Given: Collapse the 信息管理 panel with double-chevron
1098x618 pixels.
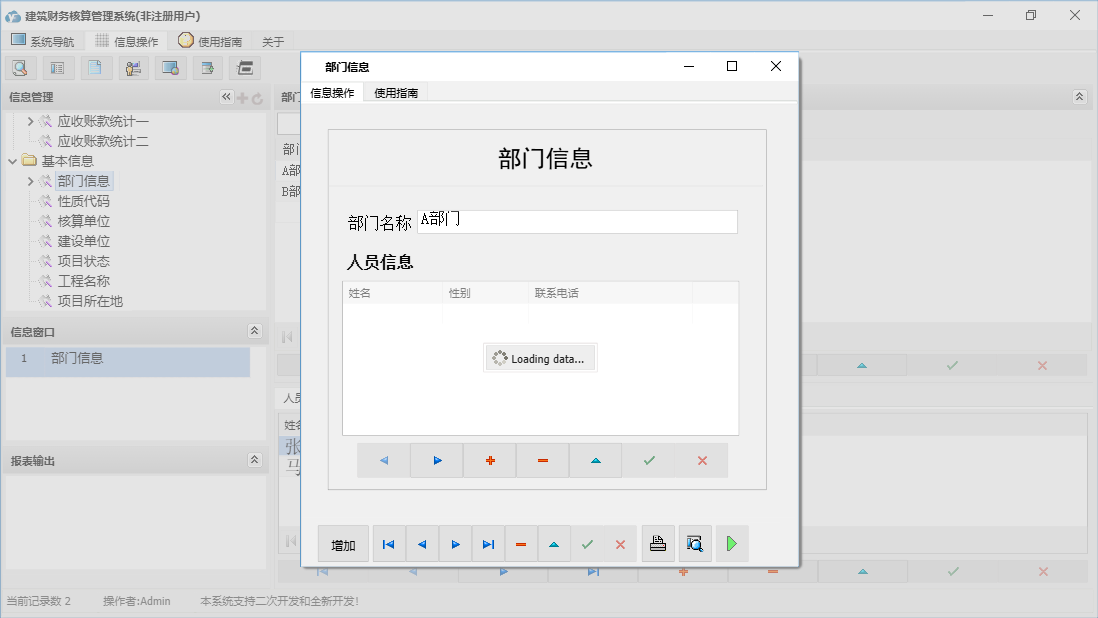Looking at the screenshot, I should [x=226, y=97].
